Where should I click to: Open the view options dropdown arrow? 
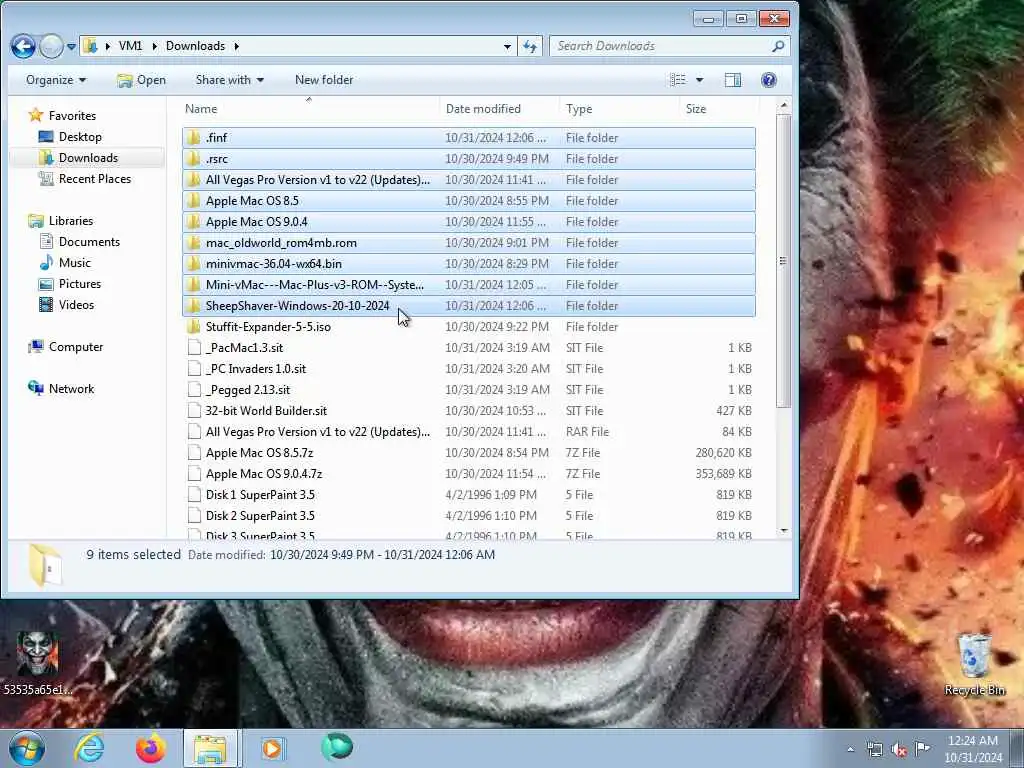point(699,80)
